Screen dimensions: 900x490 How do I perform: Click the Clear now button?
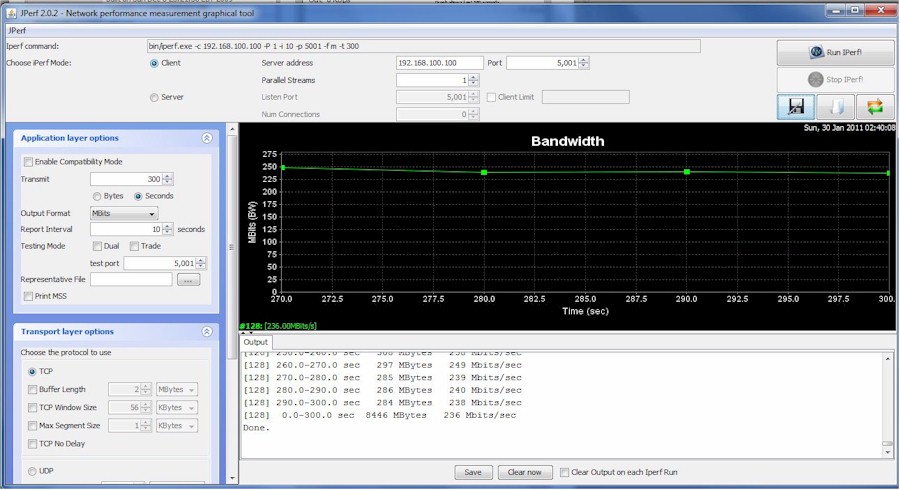525,472
